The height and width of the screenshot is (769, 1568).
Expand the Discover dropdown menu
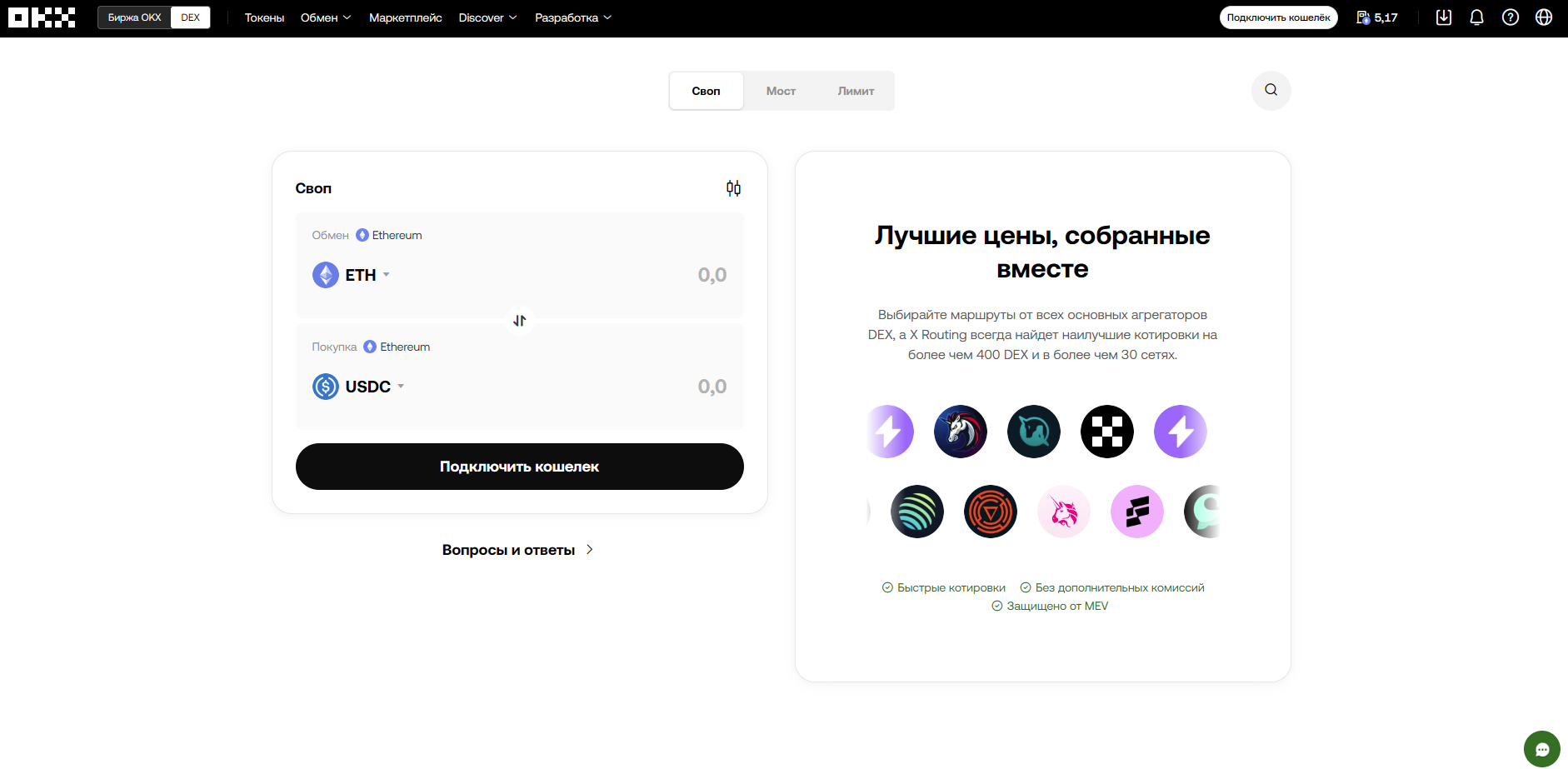487,17
